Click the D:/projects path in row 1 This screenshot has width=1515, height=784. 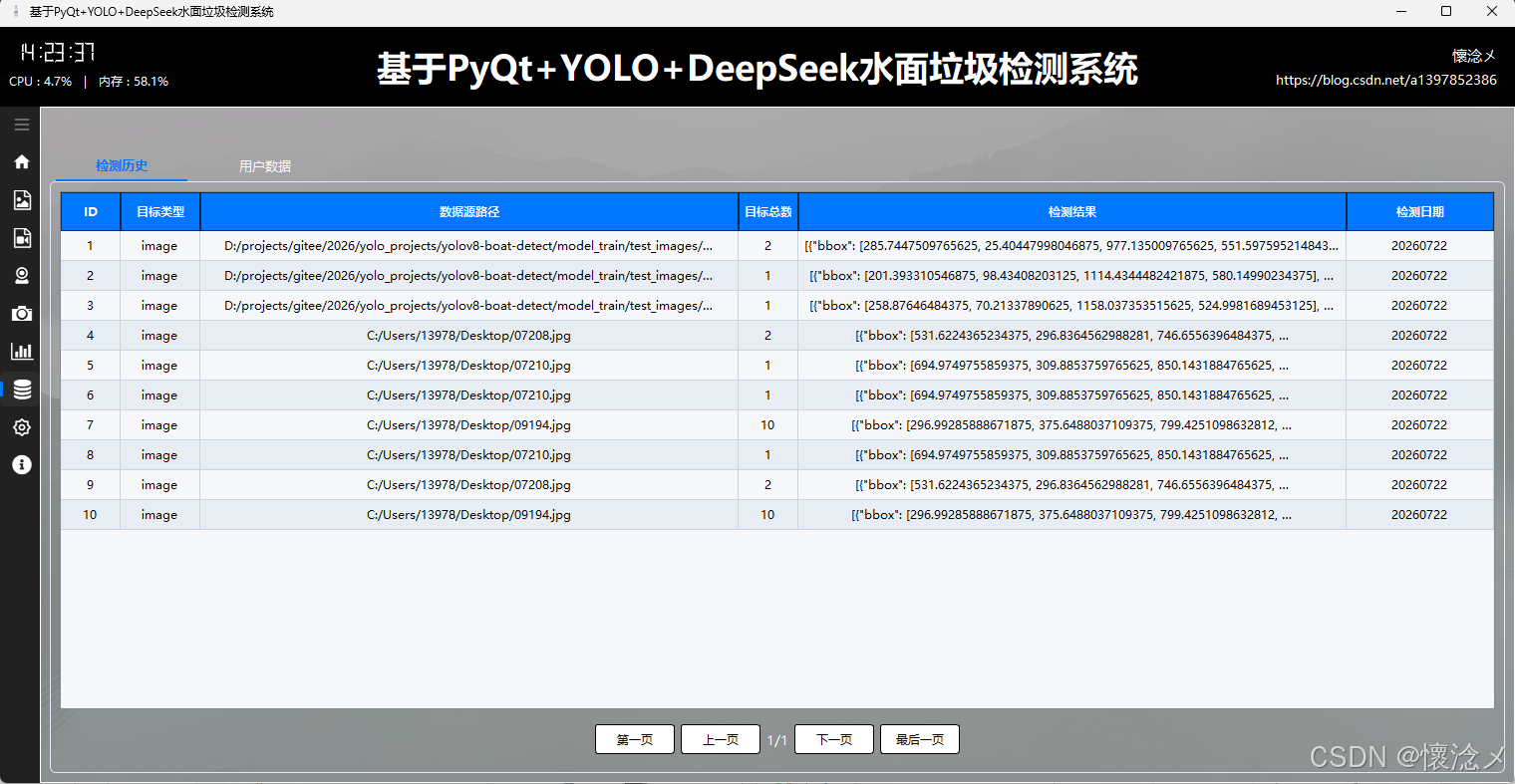[x=468, y=246]
